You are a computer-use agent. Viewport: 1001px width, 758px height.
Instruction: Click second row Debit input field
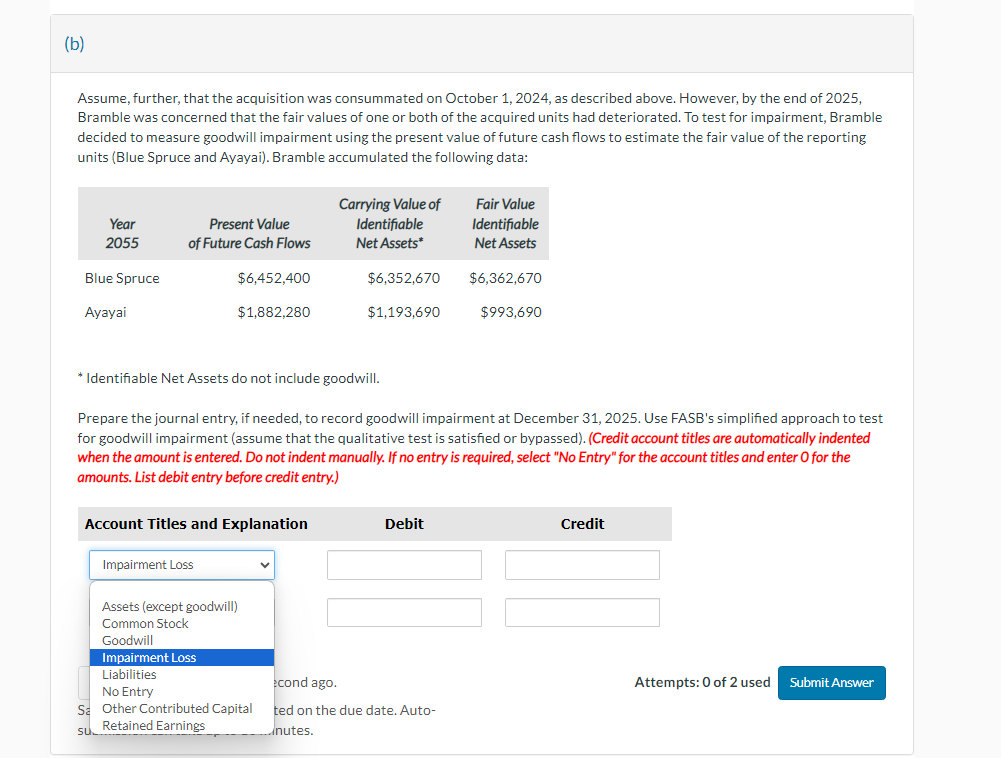coord(404,612)
